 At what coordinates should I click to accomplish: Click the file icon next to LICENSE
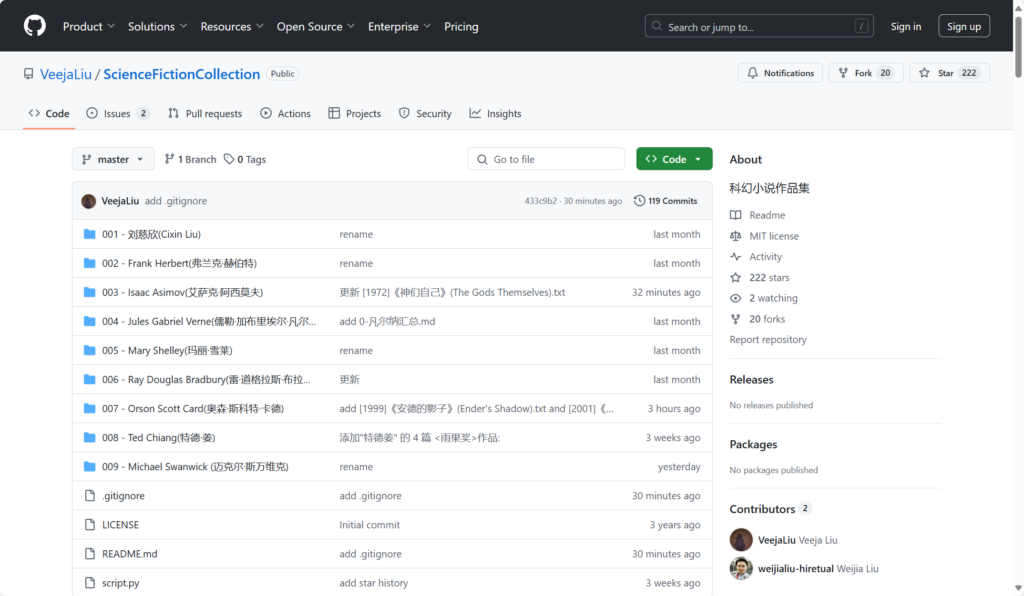(89, 524)
